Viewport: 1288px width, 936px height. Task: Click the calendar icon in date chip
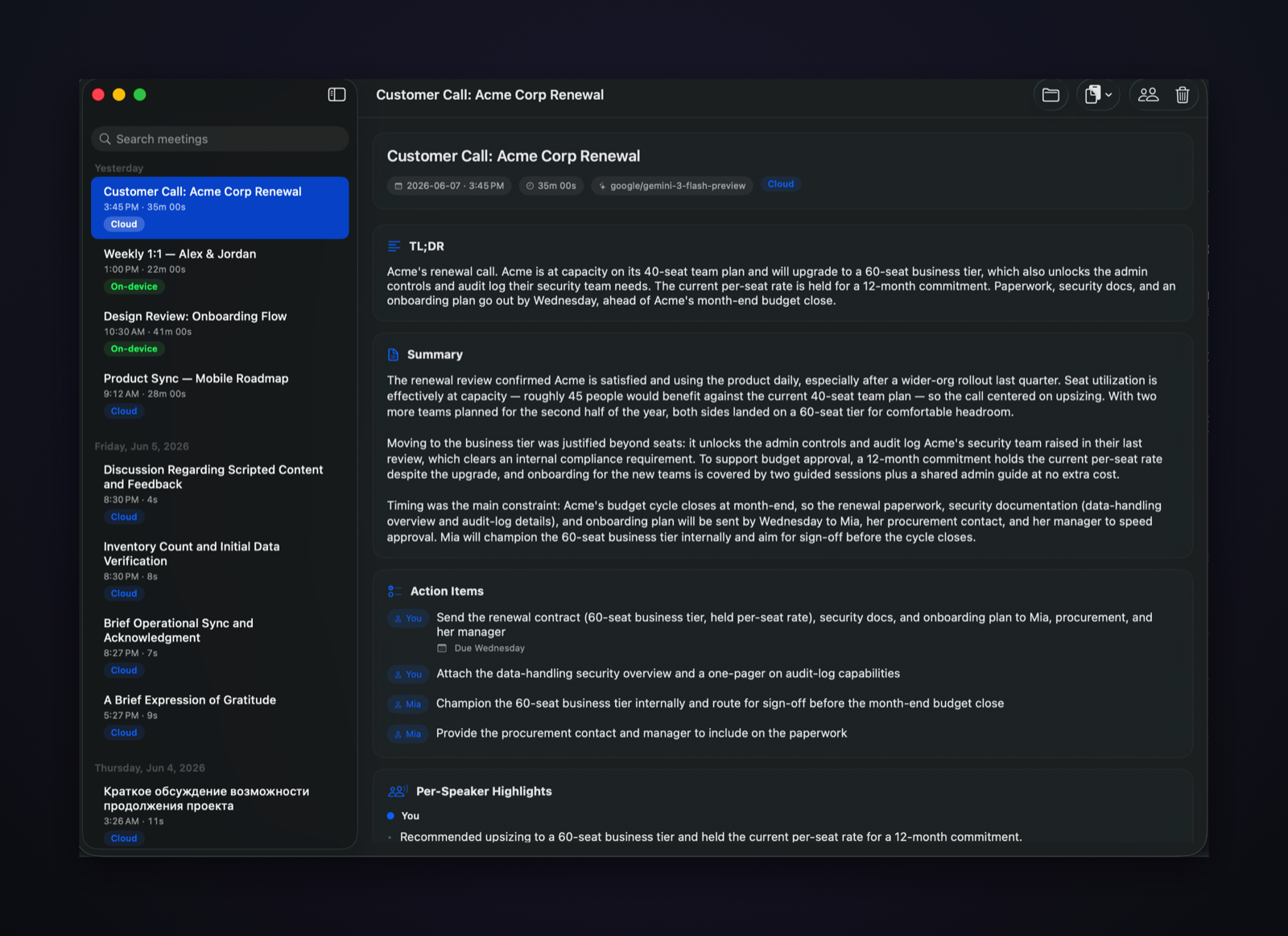point(398,186)
